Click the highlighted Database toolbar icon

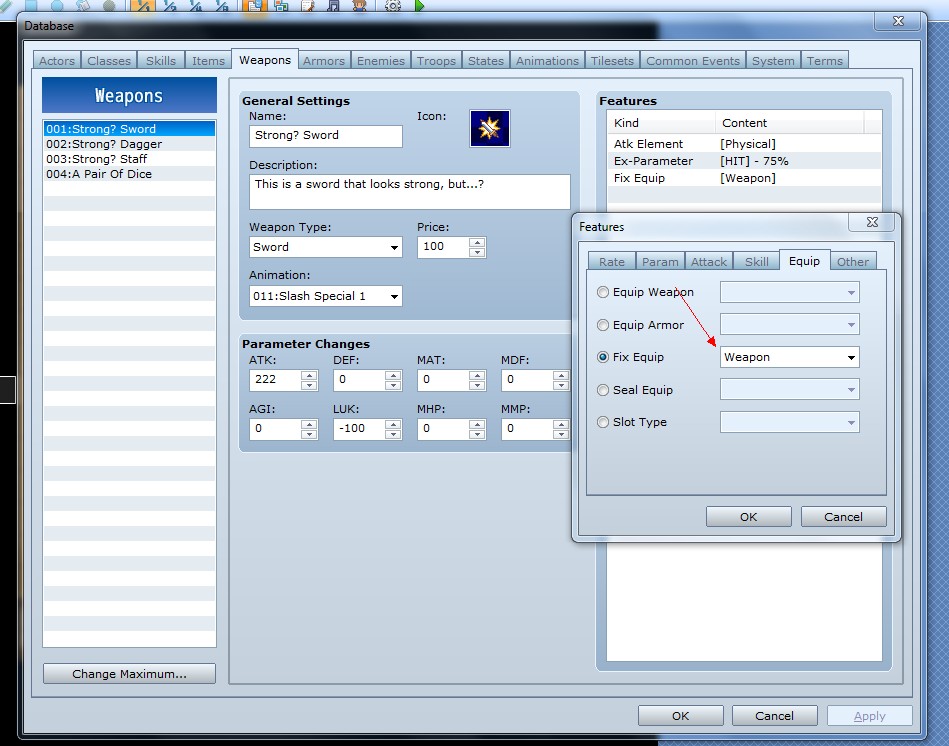pyautogui.click(x=255, y=5)
